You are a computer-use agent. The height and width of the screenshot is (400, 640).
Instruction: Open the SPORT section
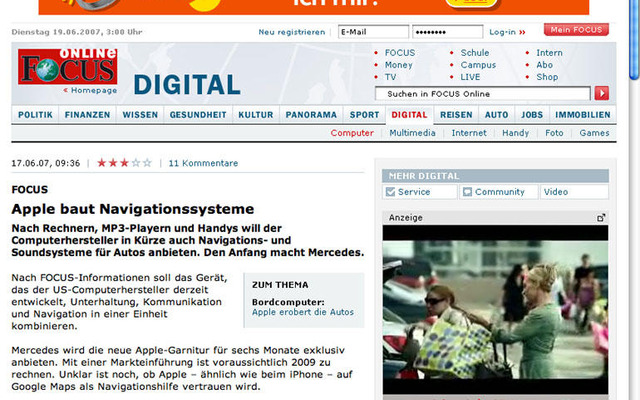pos(364,115)
